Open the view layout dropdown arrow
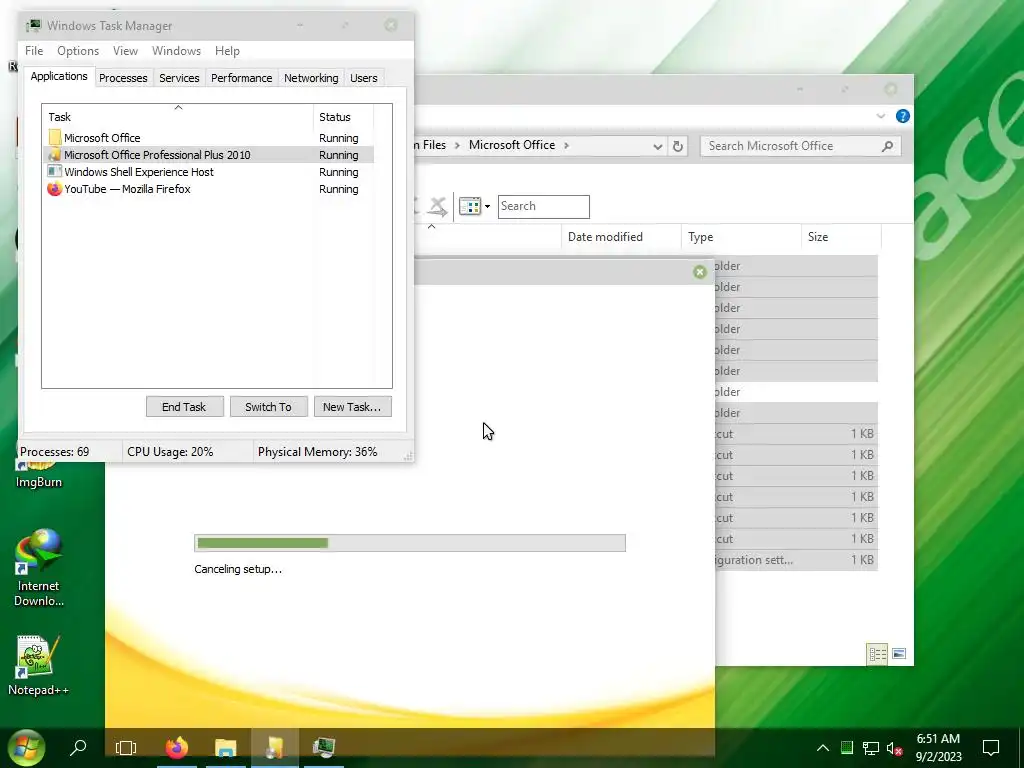This screenshot has height=768, width=1024. coord(487,207)
